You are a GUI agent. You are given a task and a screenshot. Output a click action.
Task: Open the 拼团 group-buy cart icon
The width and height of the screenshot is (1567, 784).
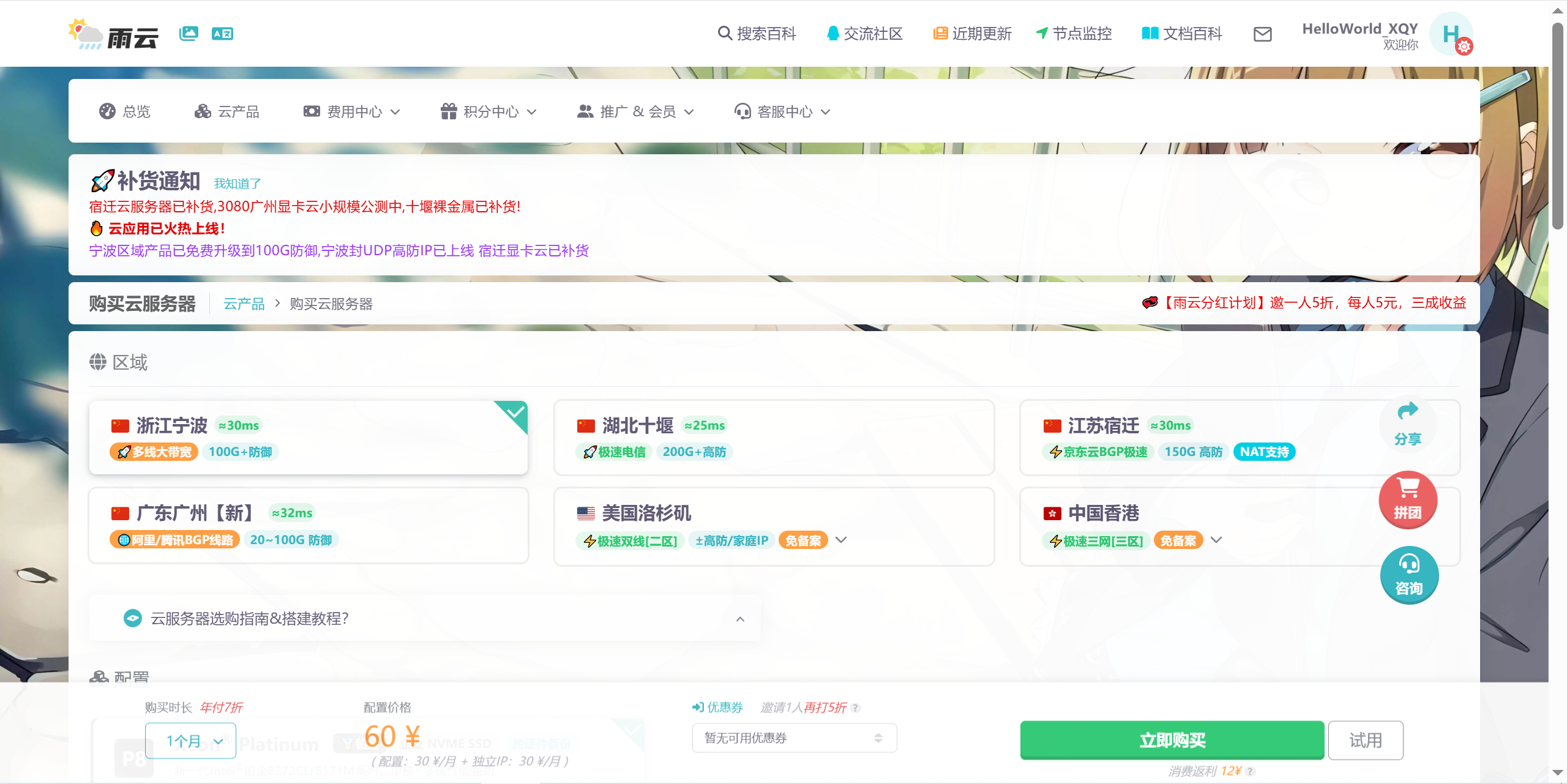(x=1408, y=499)
